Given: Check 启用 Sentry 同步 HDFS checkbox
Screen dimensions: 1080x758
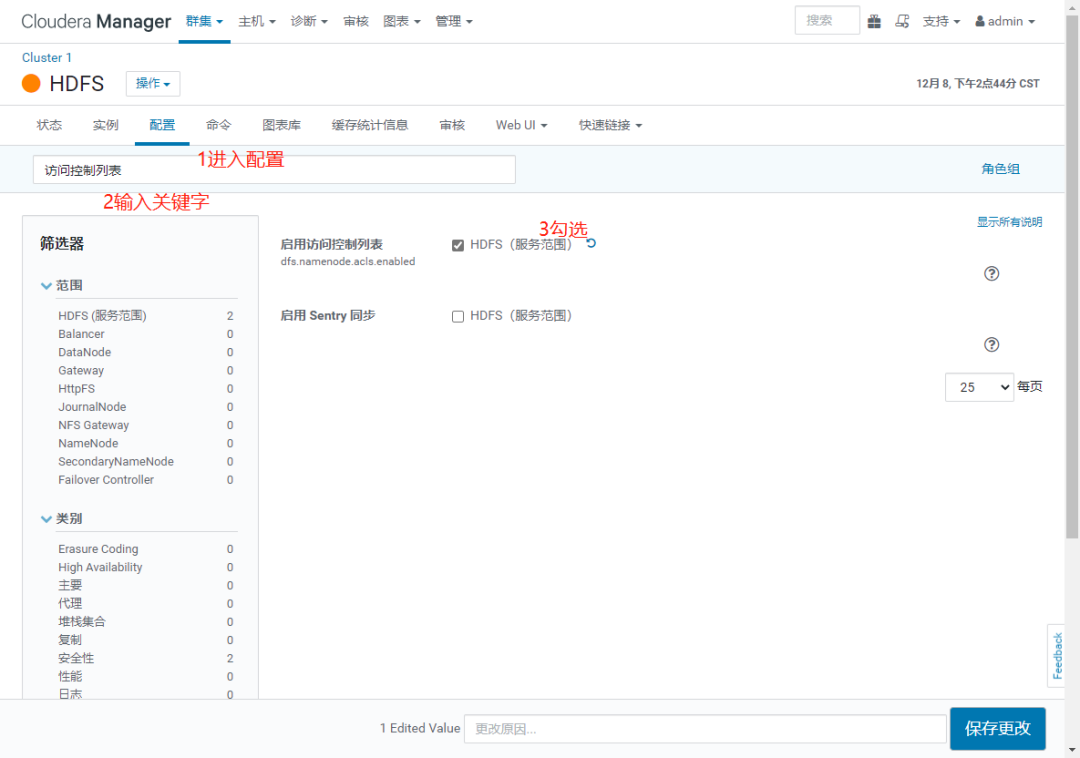Looking at the screenshot, I should coord(457,316).
